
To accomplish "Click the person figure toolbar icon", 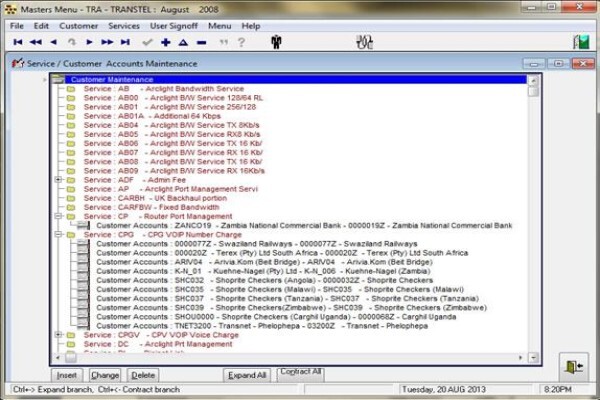I will click(276, 42).
